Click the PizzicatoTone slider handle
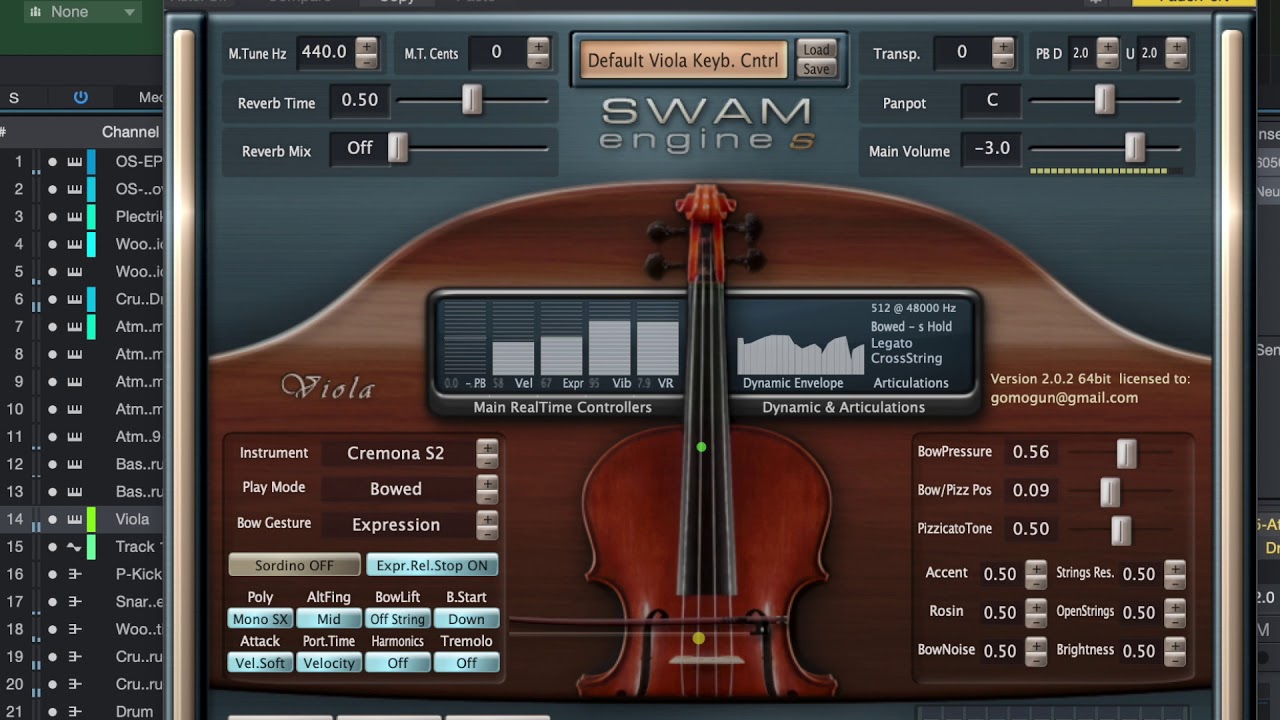 [x=1121, y=530]
